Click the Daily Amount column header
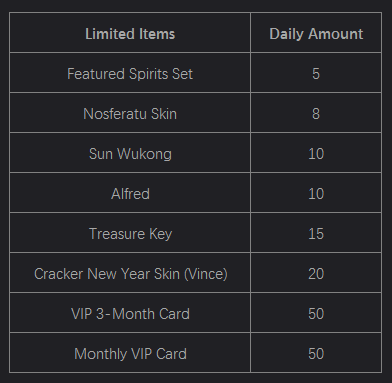Viewport: 392px width, 383px height. click(316, 33)
